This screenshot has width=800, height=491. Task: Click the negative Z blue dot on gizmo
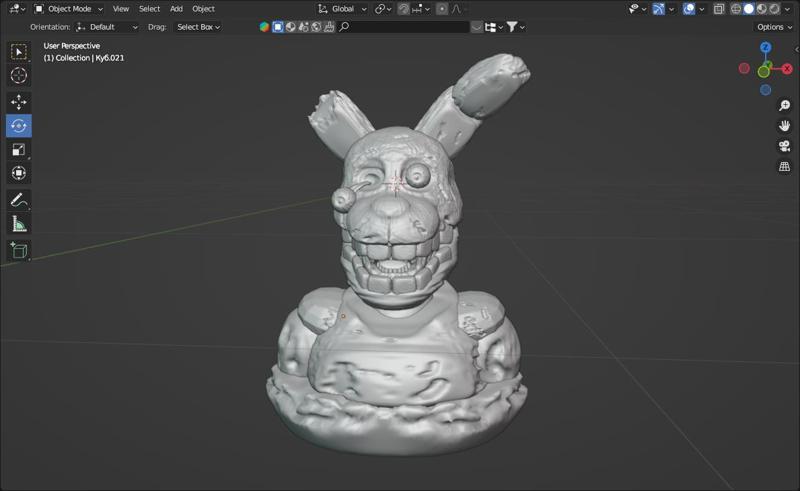(x=765, y=90)
